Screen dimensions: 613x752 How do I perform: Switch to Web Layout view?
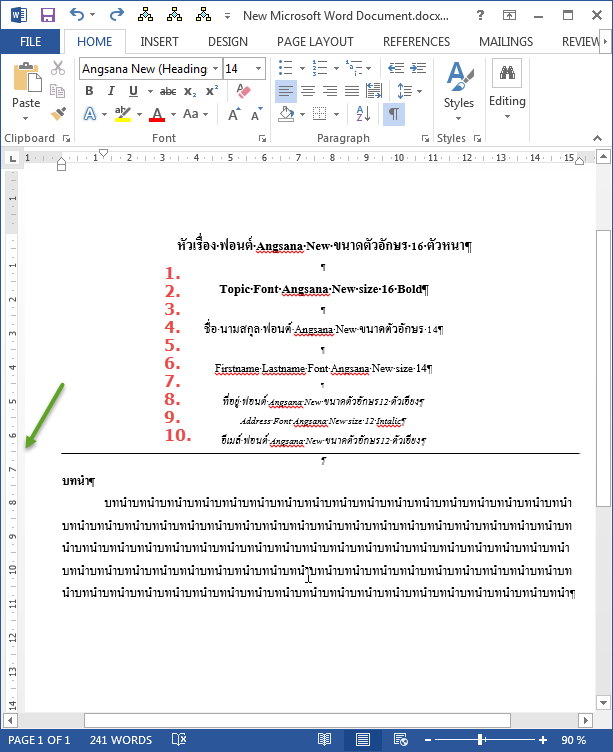pos(400,740)
